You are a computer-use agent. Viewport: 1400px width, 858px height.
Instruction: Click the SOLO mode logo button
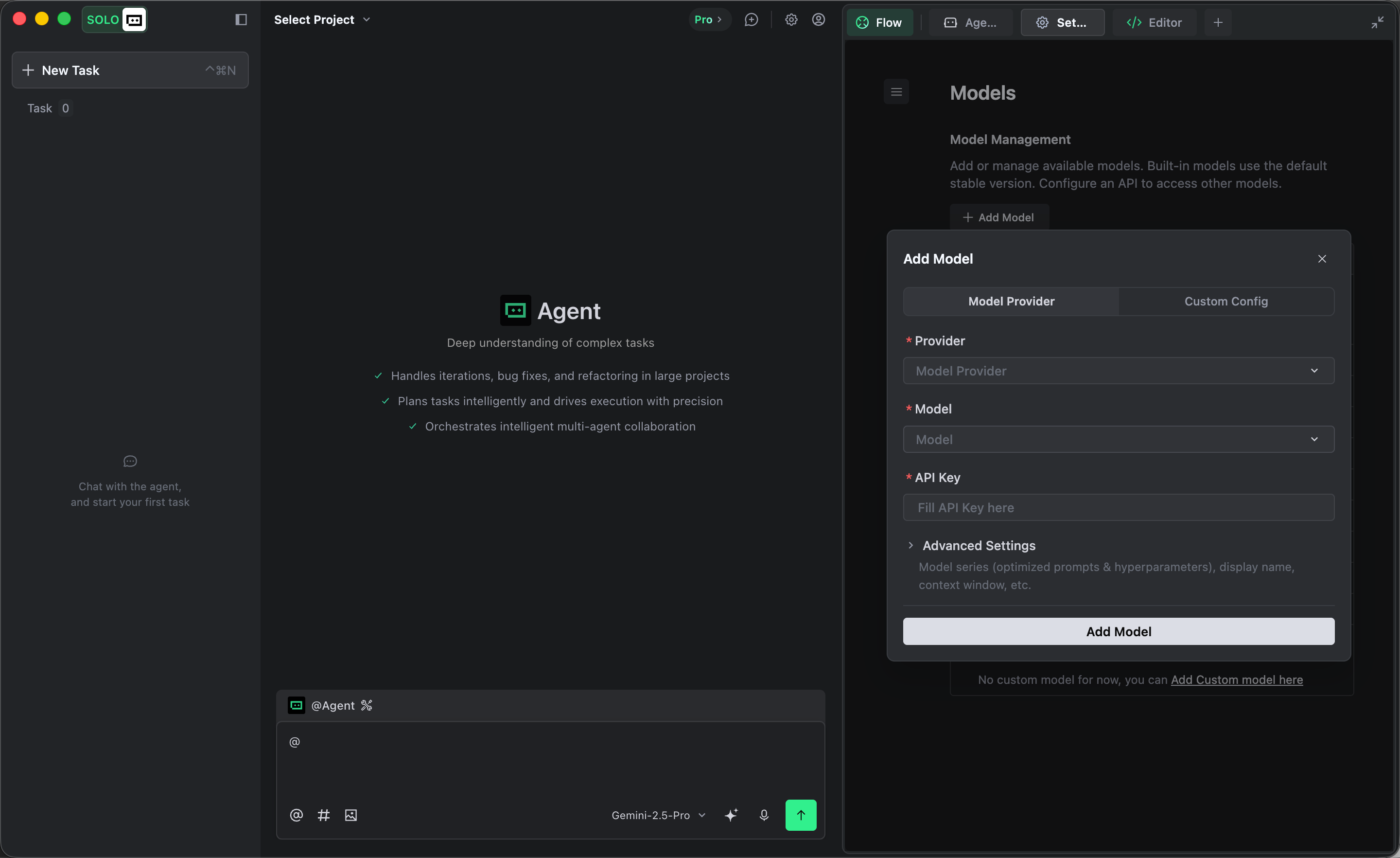click(114, 20)
